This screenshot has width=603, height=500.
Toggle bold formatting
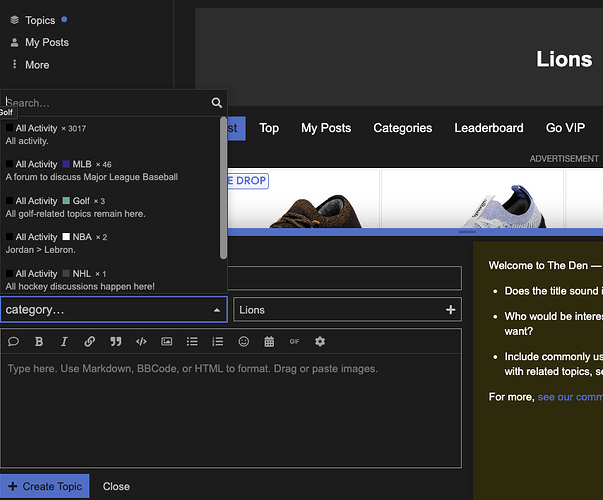point(39,342)
